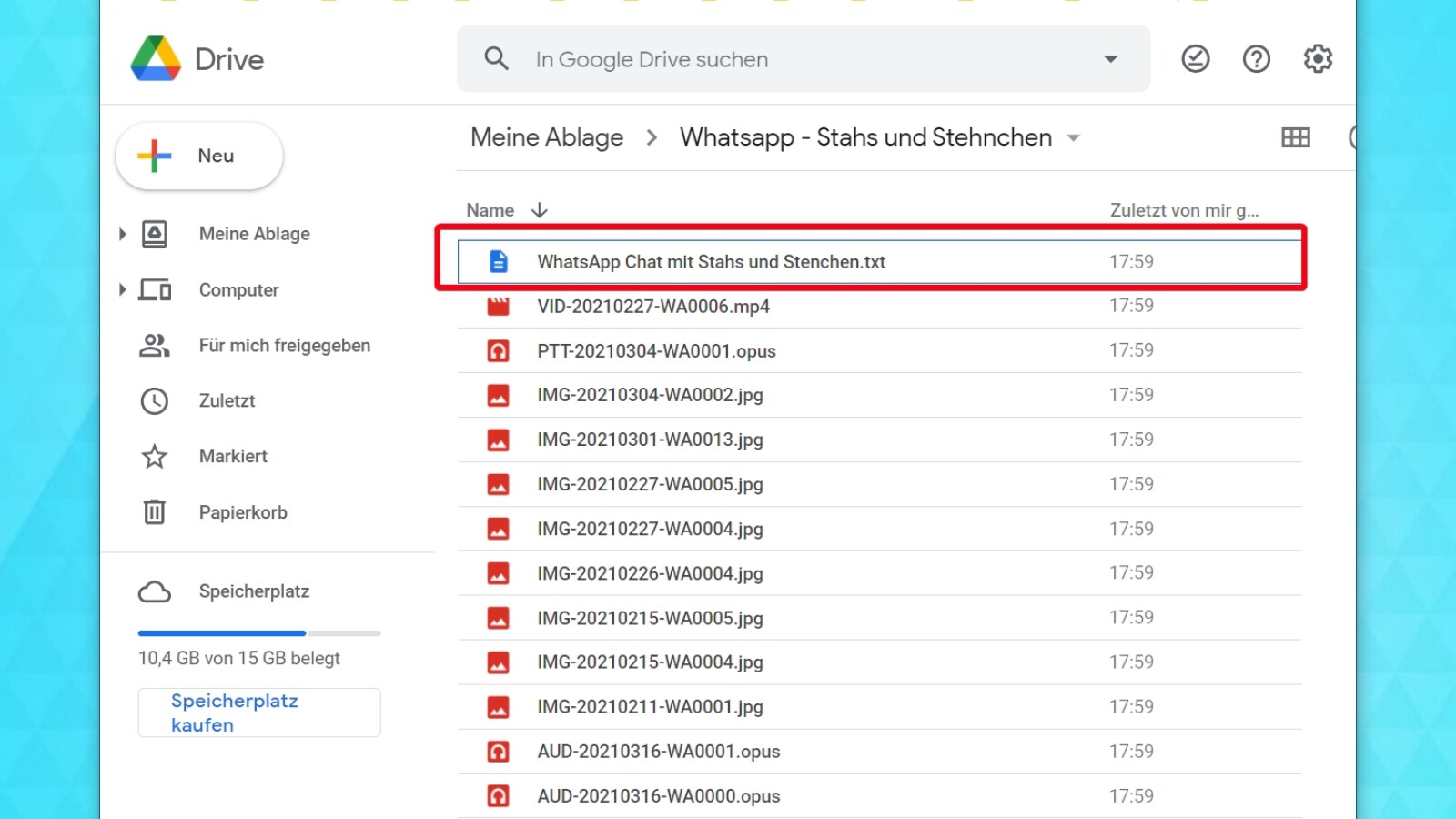Open Speicherplatz in the sidebar
This screenshot has height=819, width=1456.
254,591
